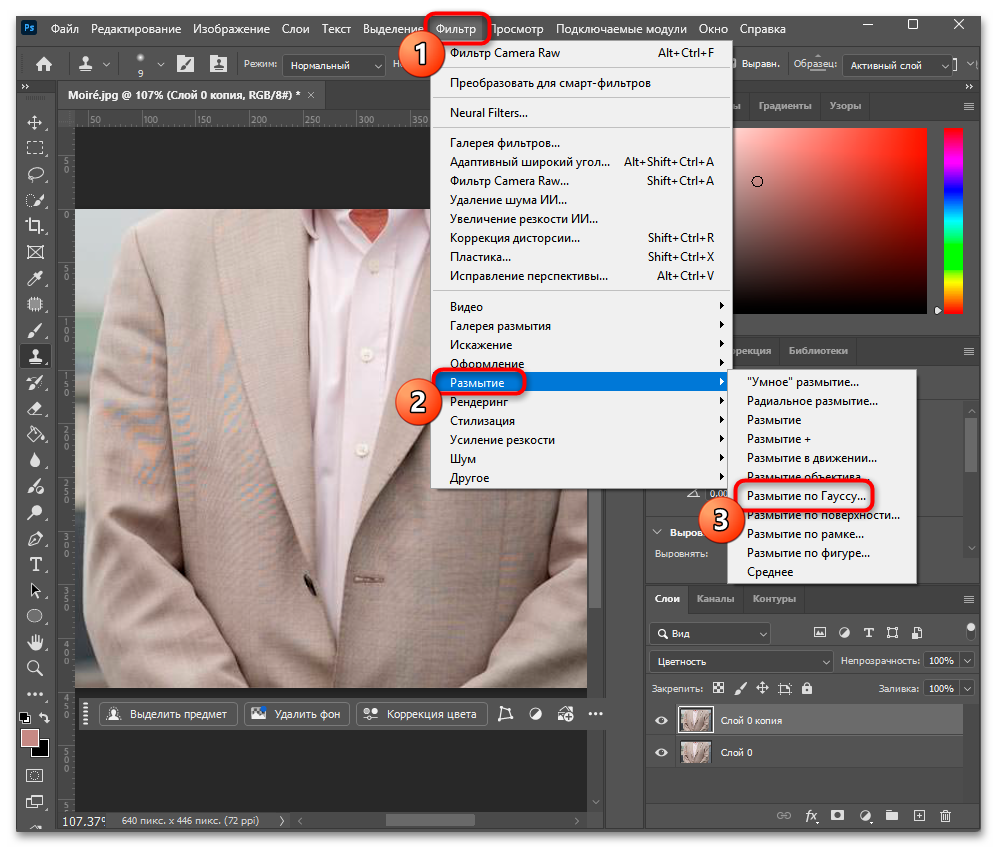Select the Lasso tool

click(35, 174)
